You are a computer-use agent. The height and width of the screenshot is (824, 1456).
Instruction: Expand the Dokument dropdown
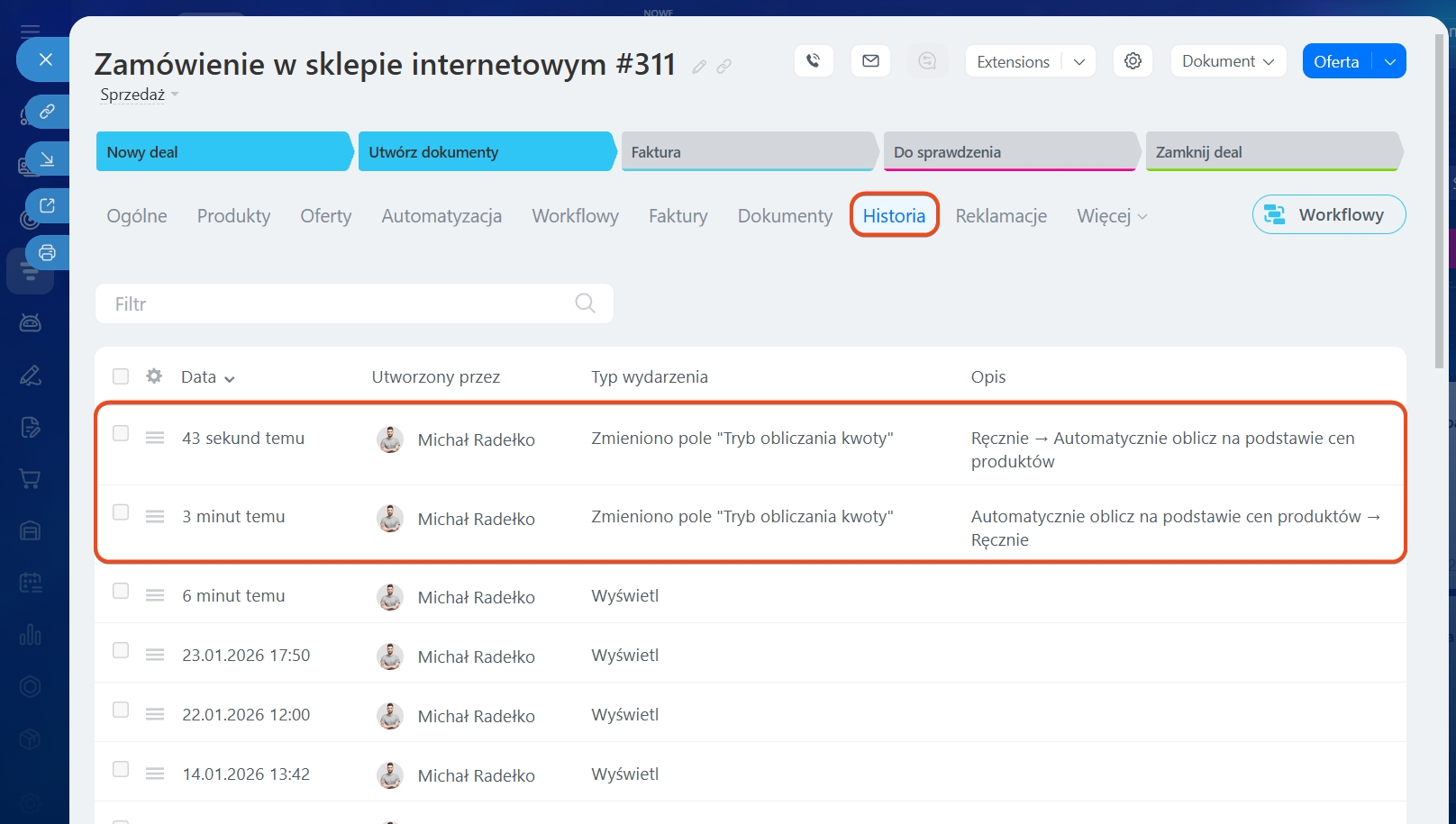tap(1227, 61)
